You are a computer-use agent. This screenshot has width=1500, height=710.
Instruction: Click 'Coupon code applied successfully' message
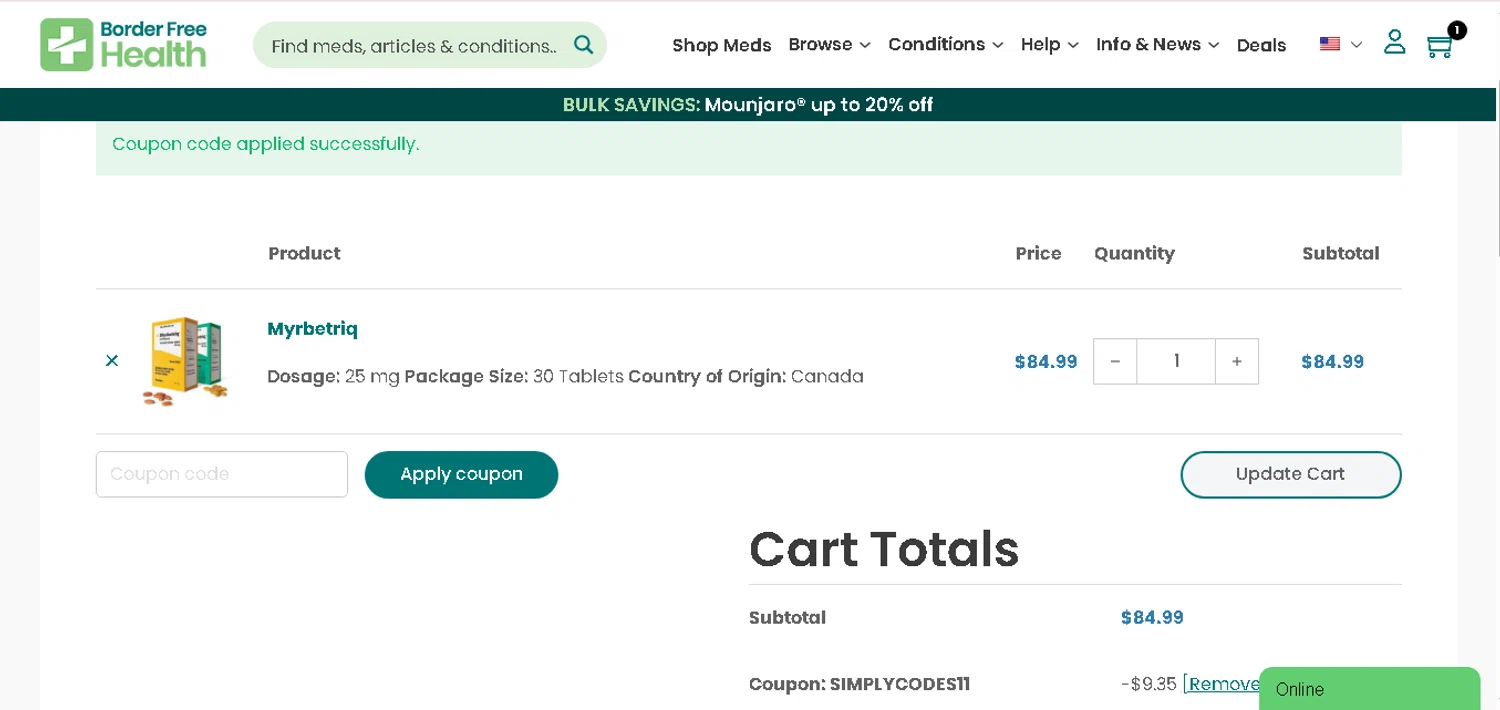click(266, 144)
